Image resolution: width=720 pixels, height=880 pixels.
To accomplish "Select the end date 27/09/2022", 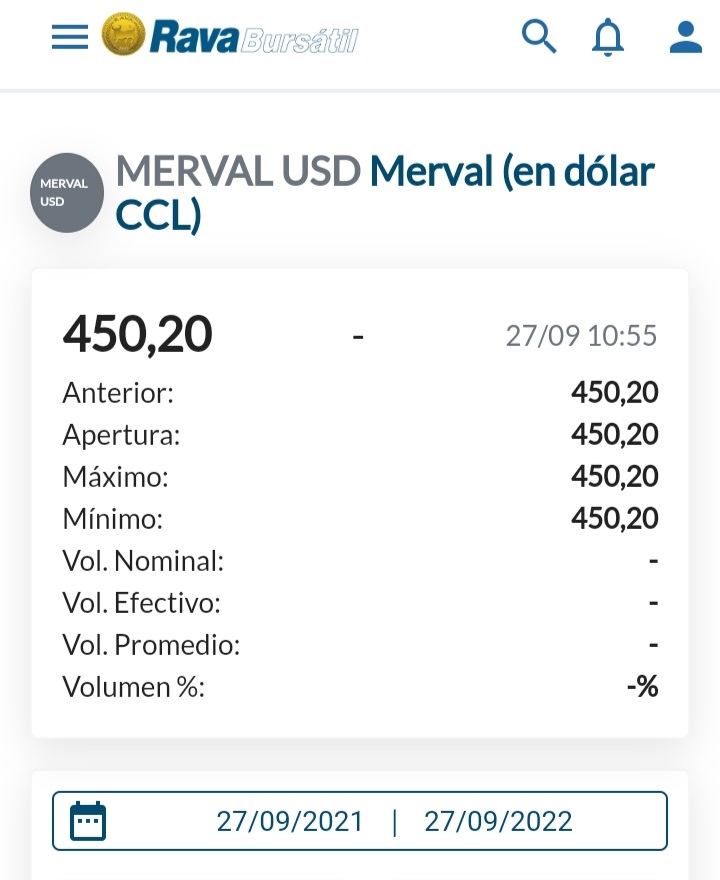I will [x=498, y=822].
